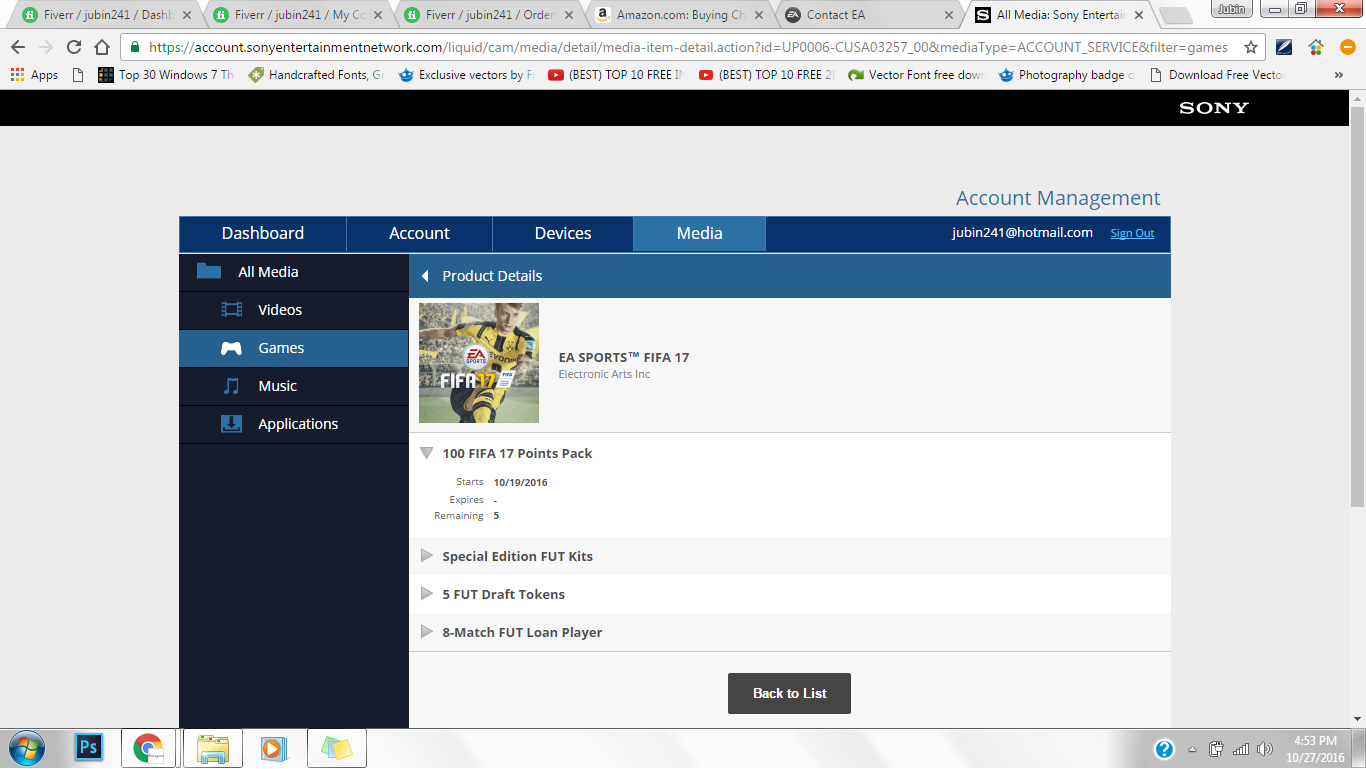Click the Chrome taskbar icon
Viewport: 1366px width, 769px height.
149,748
